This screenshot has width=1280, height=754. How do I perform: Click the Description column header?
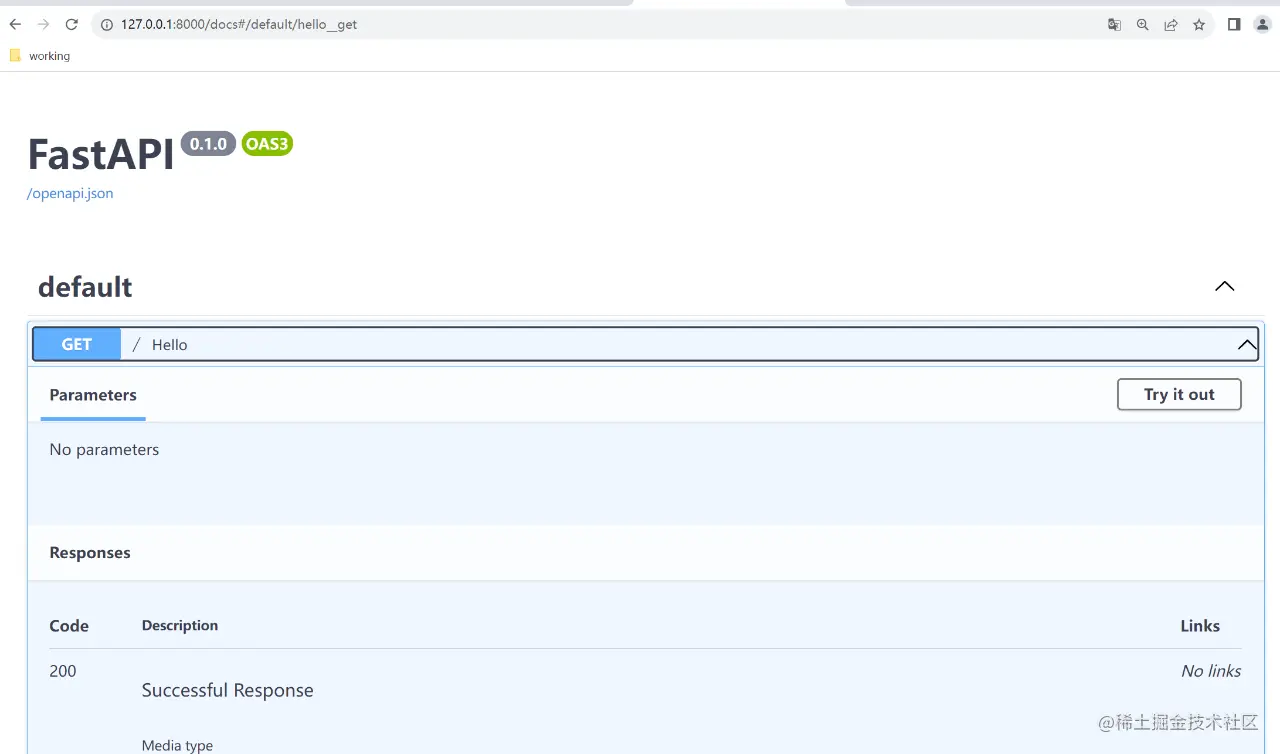click(180, 625)
